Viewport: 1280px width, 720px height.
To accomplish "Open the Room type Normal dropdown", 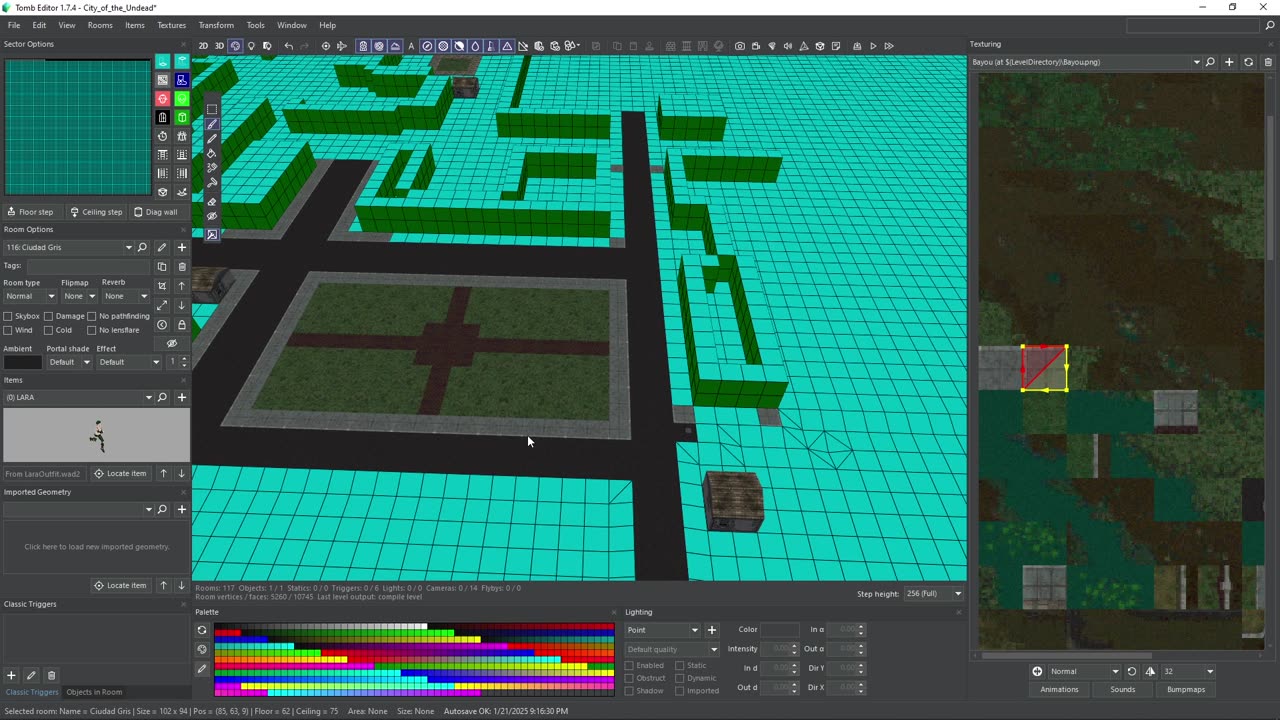I will tap(30, 296).
